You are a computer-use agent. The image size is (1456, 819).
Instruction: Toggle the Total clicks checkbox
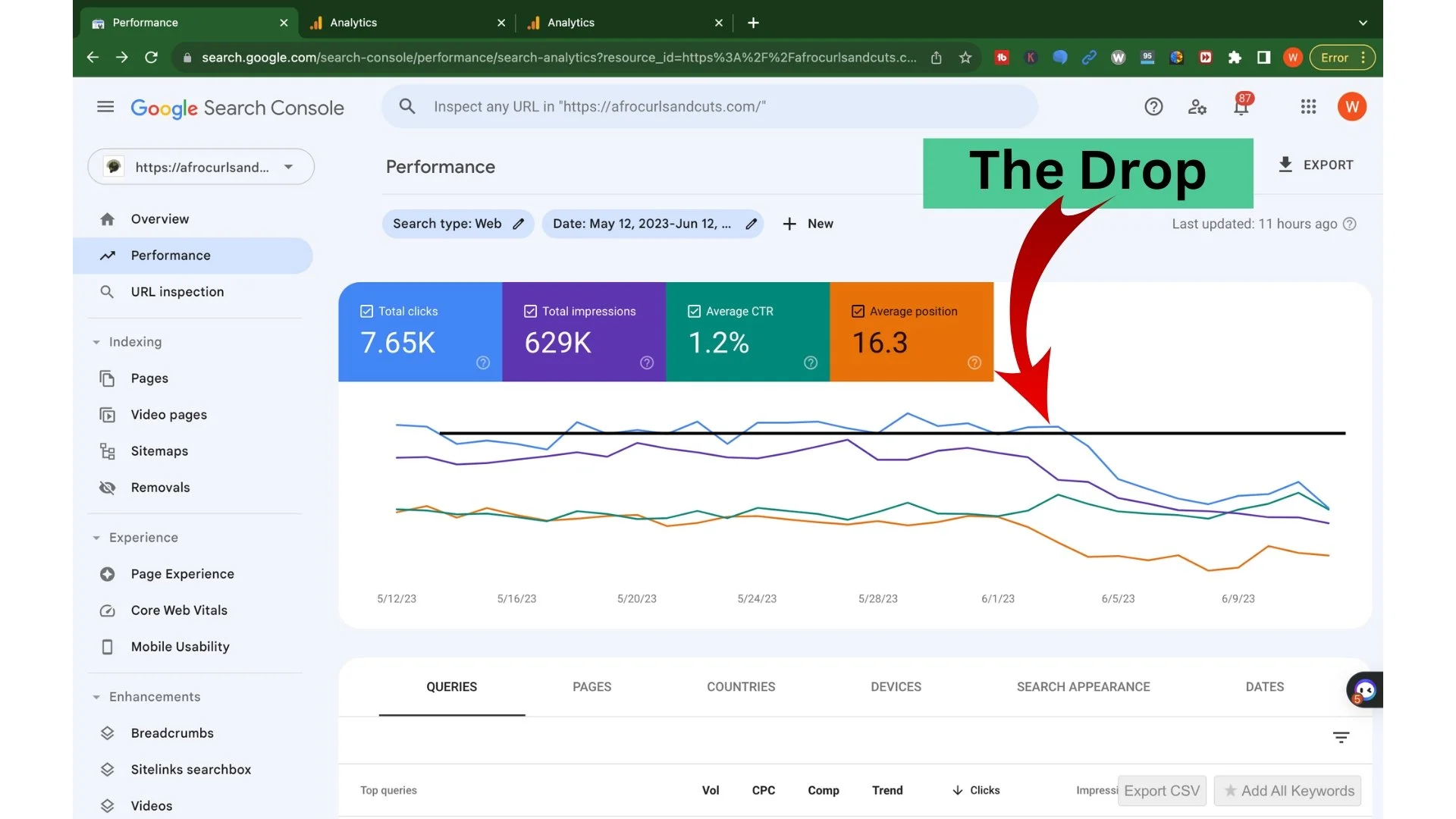[x=367, y=311]
